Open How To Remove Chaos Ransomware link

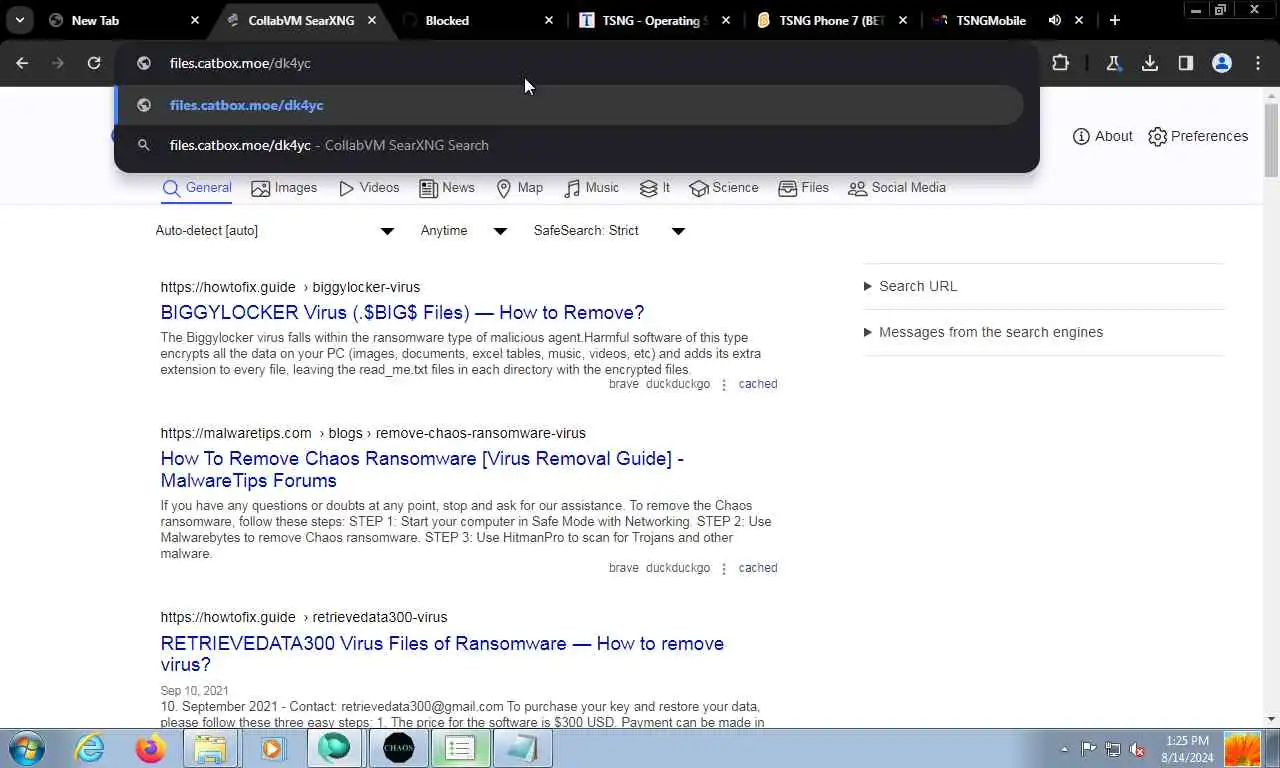[x=422, y=470]
